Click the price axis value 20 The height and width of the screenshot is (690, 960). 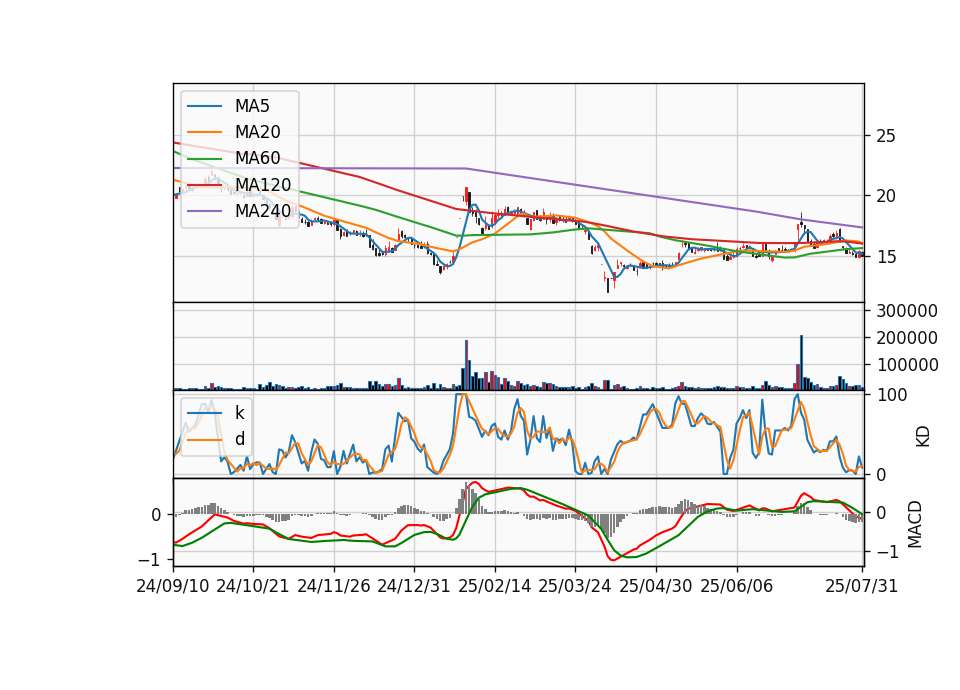pyautogui.click(x=886, y=196)
